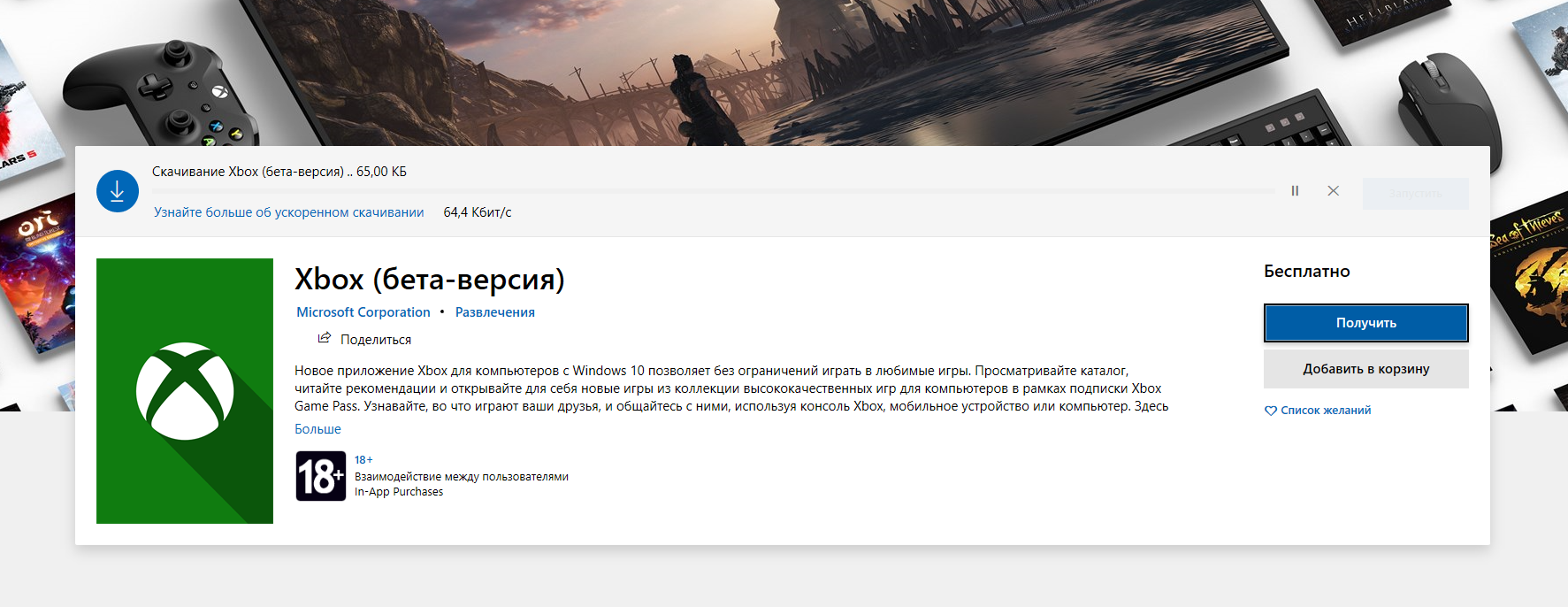Click the Xbox (бета-версия) title
Viewport: 1568px width, 607px height.
point(430,280)
